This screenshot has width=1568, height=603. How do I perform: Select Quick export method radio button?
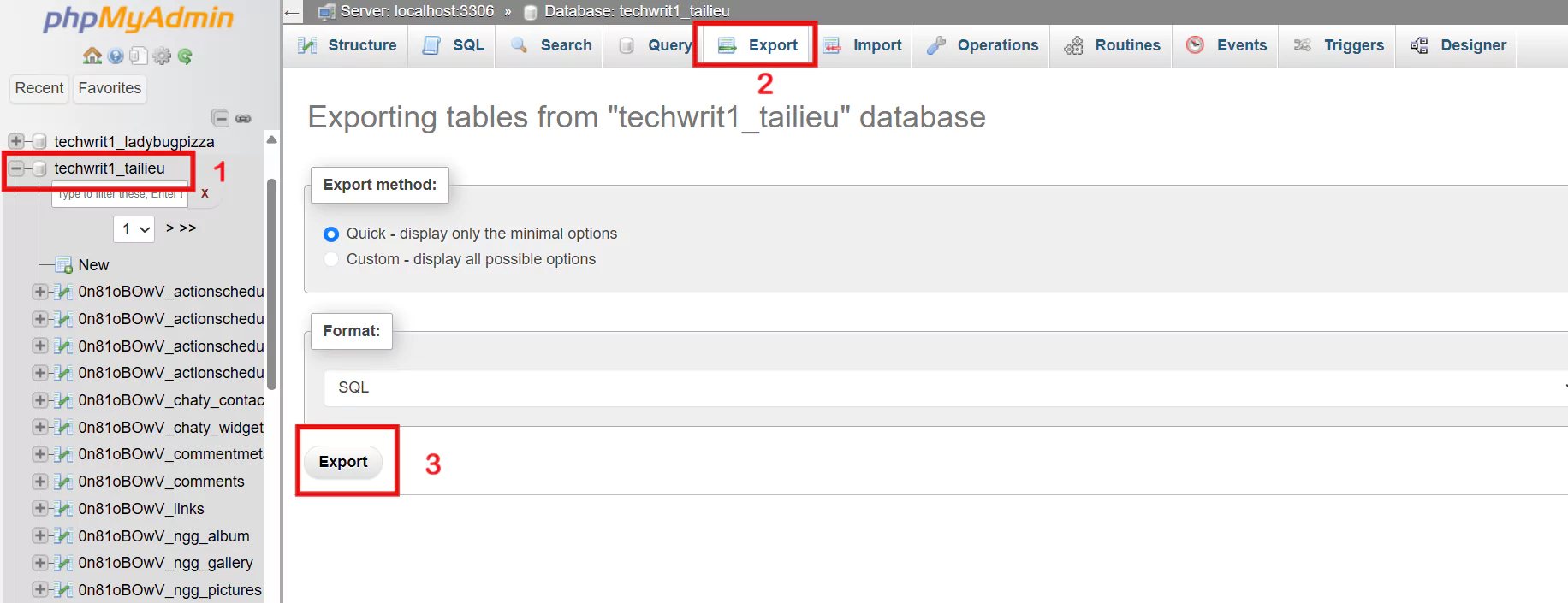[x=331, y=234]
